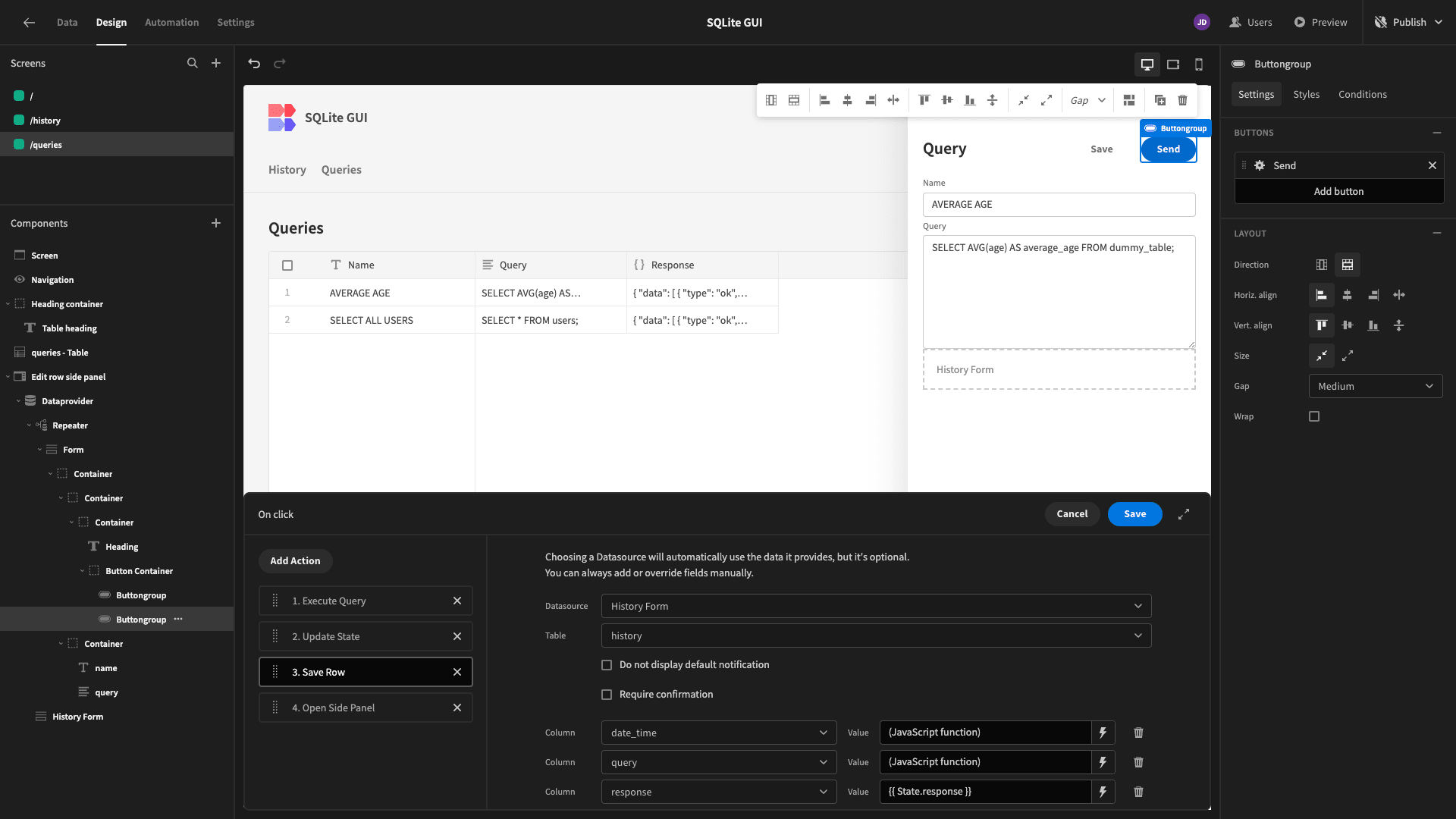Expand the On click drawer to fullscreen
The width and height of the screenshot is (1456, 819).
(x=1184, y=514)
